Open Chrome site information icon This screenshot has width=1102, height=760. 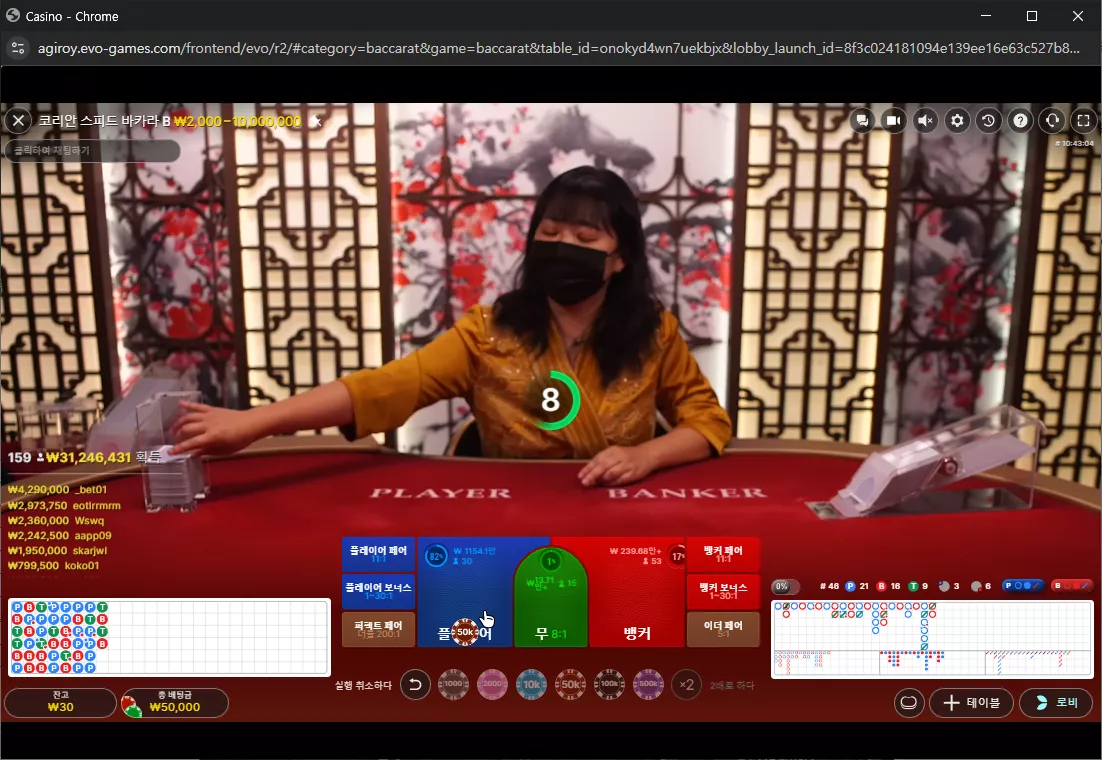18,49
